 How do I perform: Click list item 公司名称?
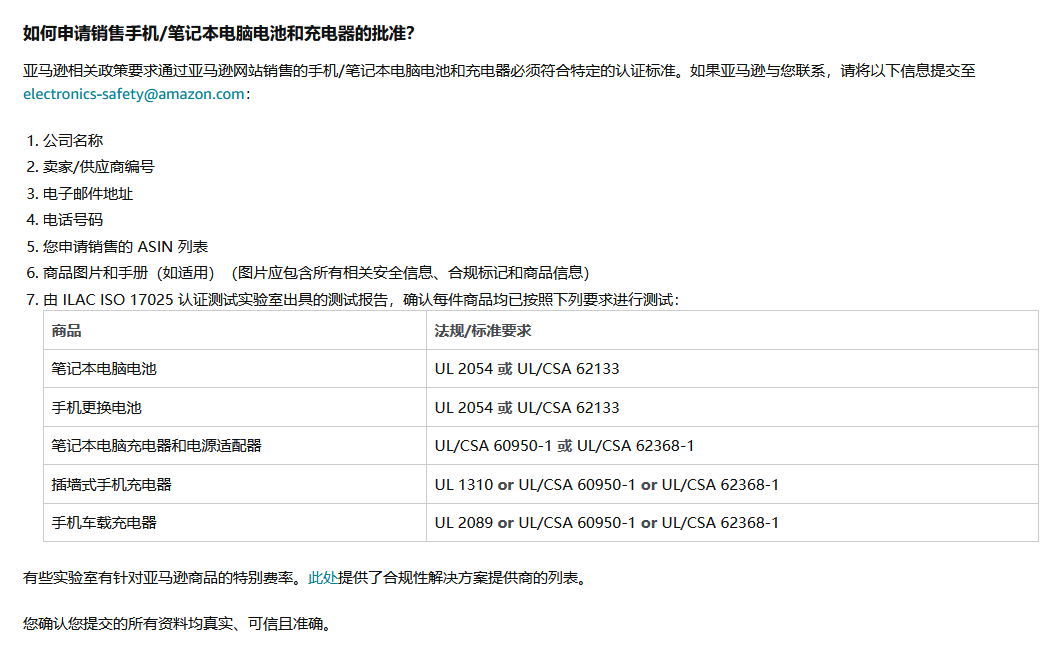point(73,140)
